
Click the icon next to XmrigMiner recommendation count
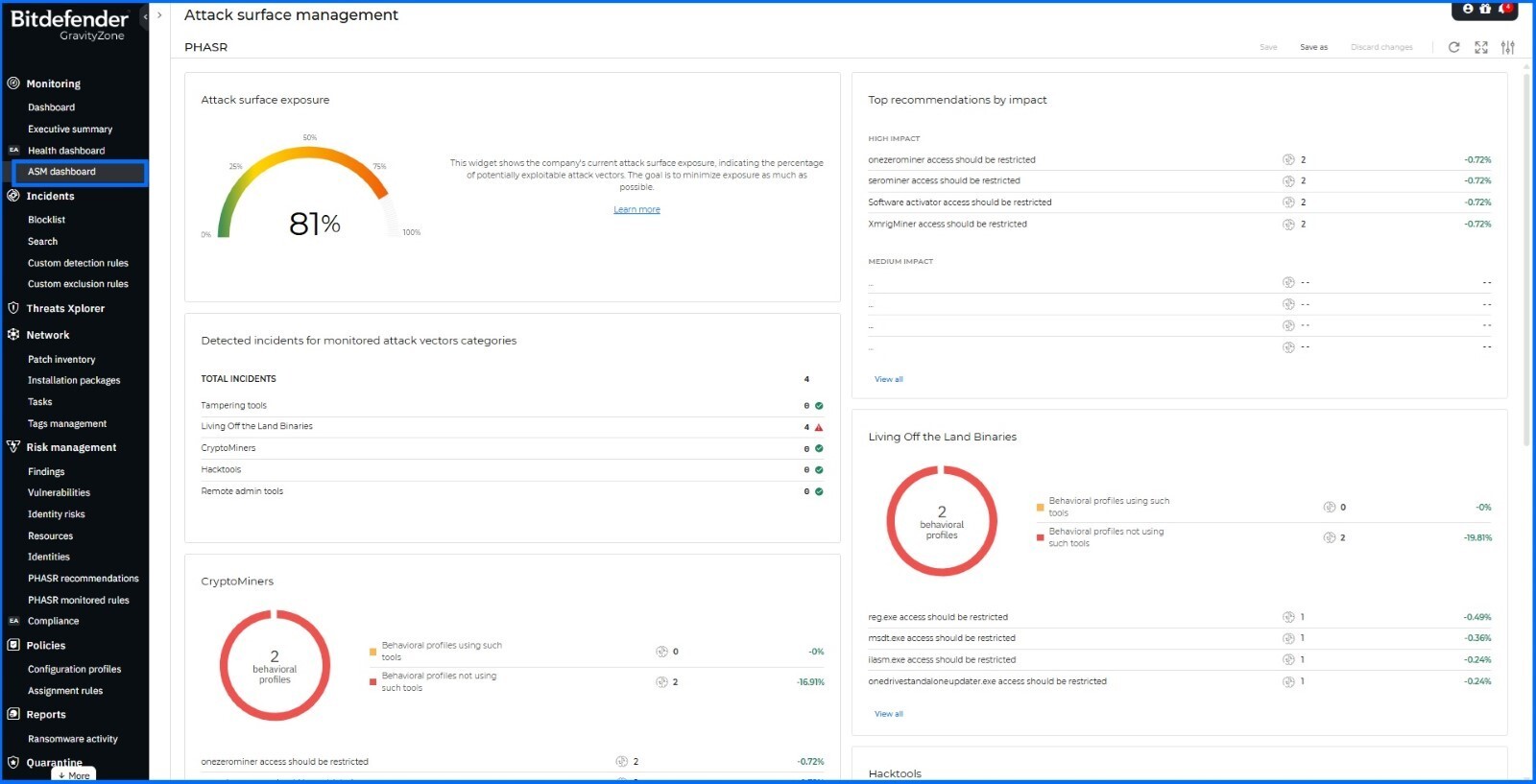(x=1288, y=225)
